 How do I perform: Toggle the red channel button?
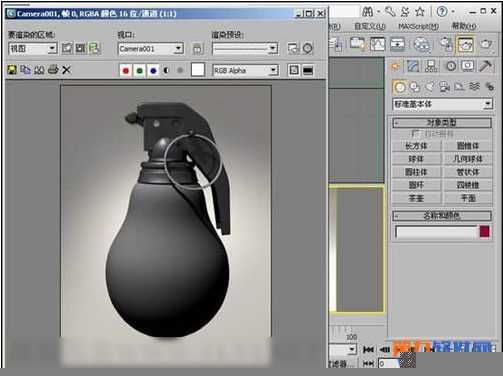pyautogui.click(x=126, y=70)
